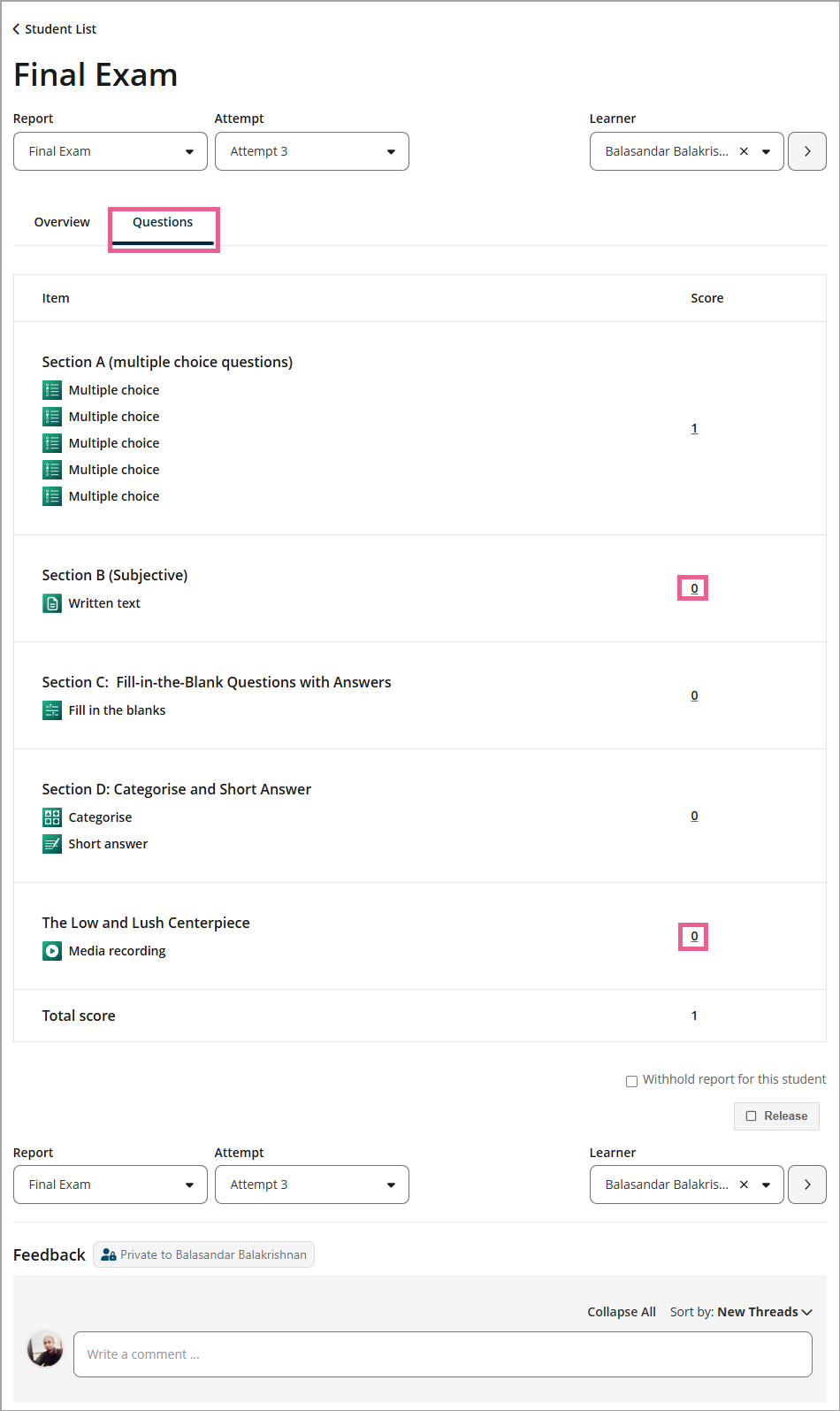Click the Short answer question icon
840x1411 pixels.
pos(52,844)
